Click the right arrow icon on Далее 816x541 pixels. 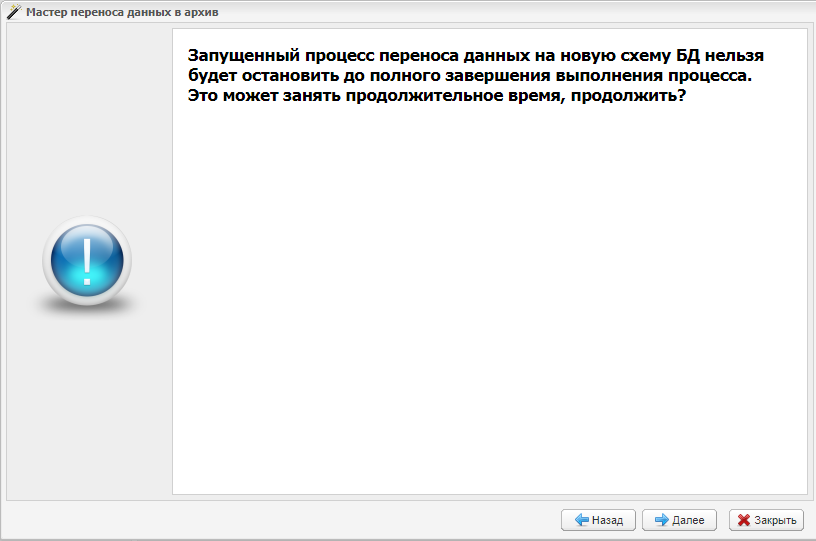click(x=661, y=520)
